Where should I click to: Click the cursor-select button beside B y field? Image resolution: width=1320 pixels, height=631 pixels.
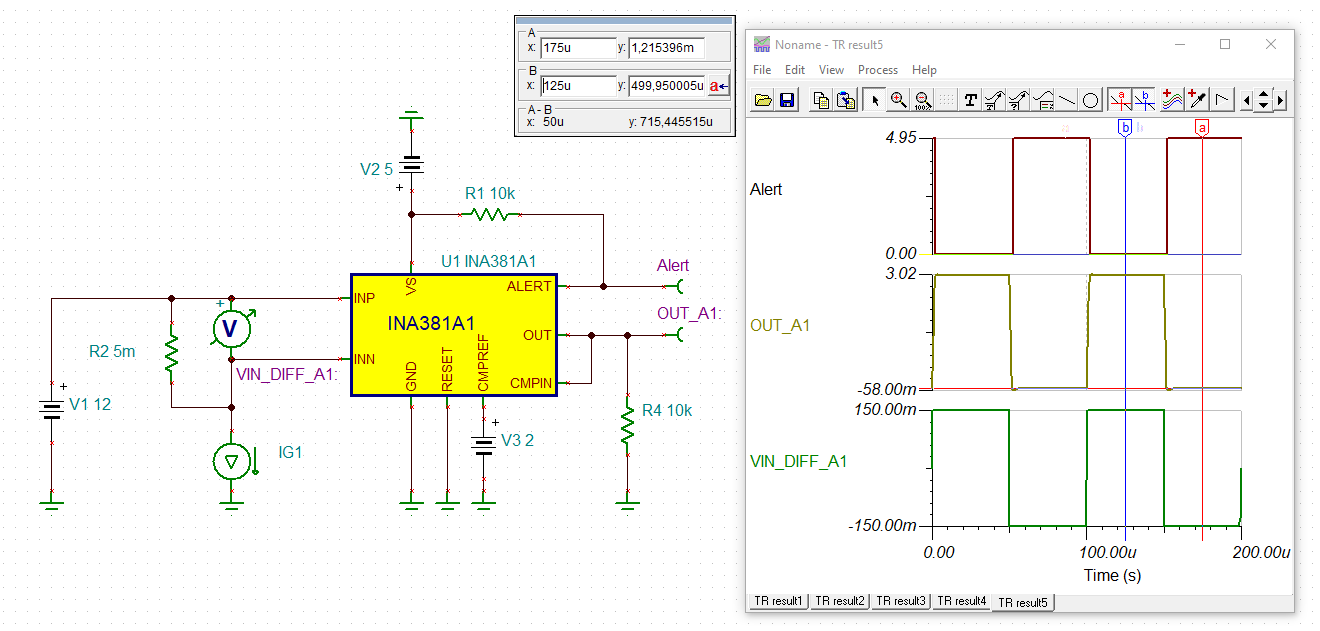(x=719, y=86)
